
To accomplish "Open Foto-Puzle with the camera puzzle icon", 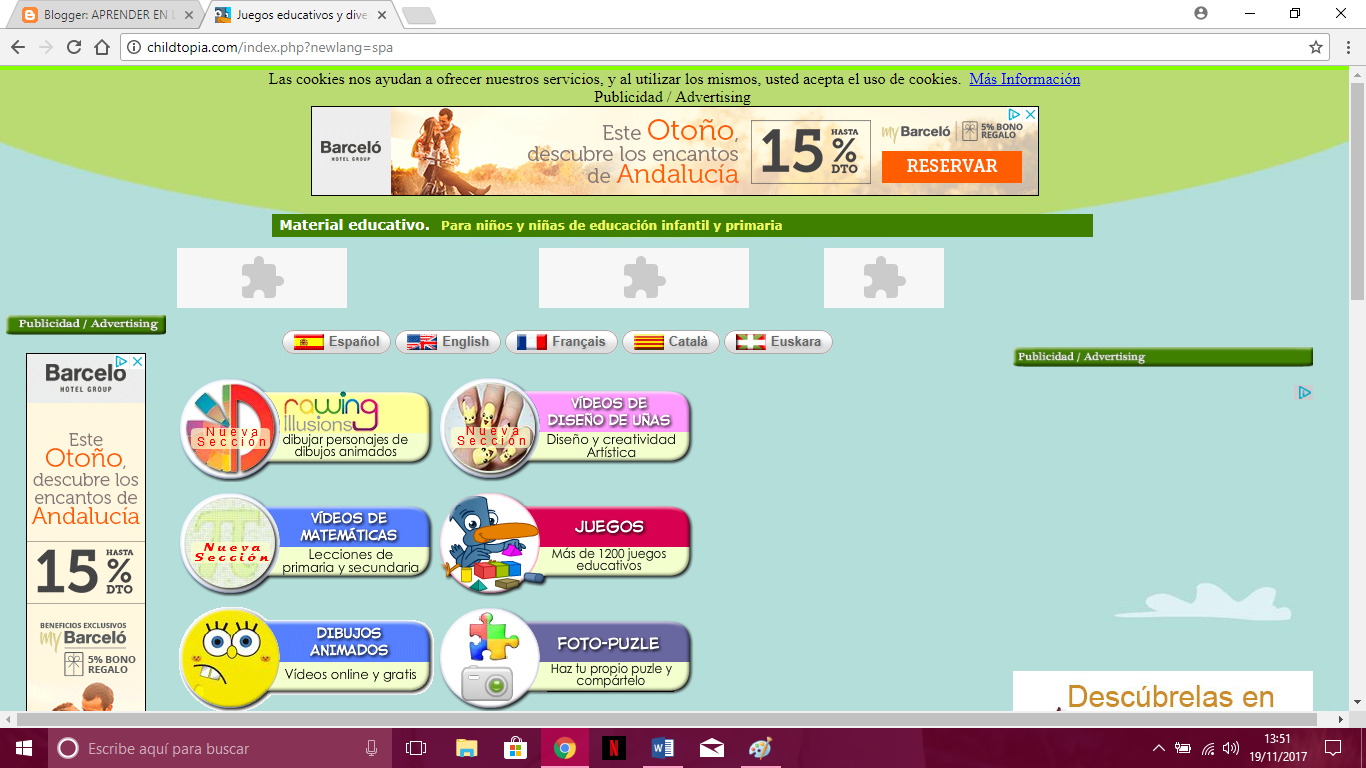I will pos(488,657).
